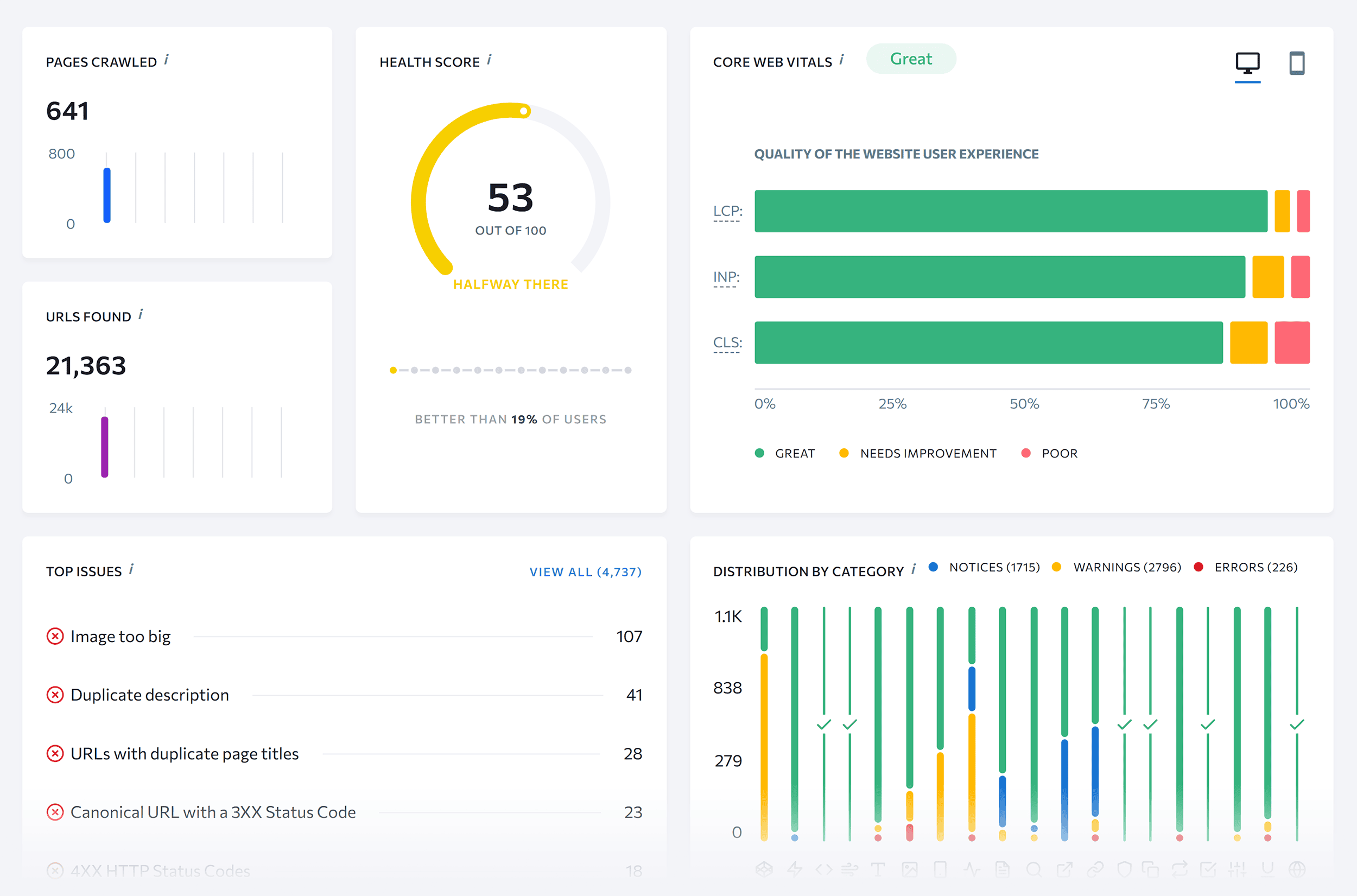Toggle the Notices (1715) legend filter

point(985,567)
